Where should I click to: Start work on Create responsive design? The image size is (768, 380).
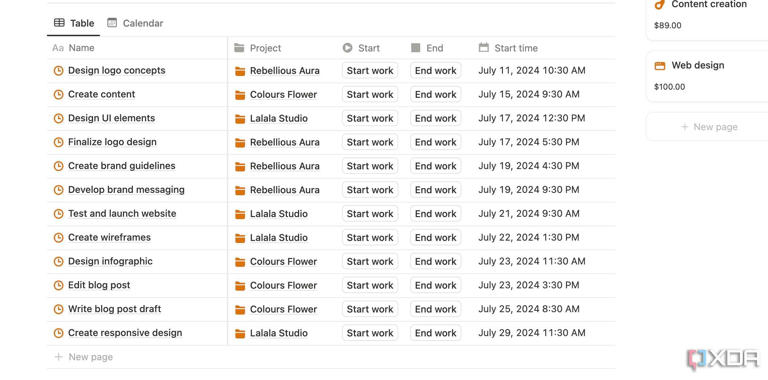point(370,333)
